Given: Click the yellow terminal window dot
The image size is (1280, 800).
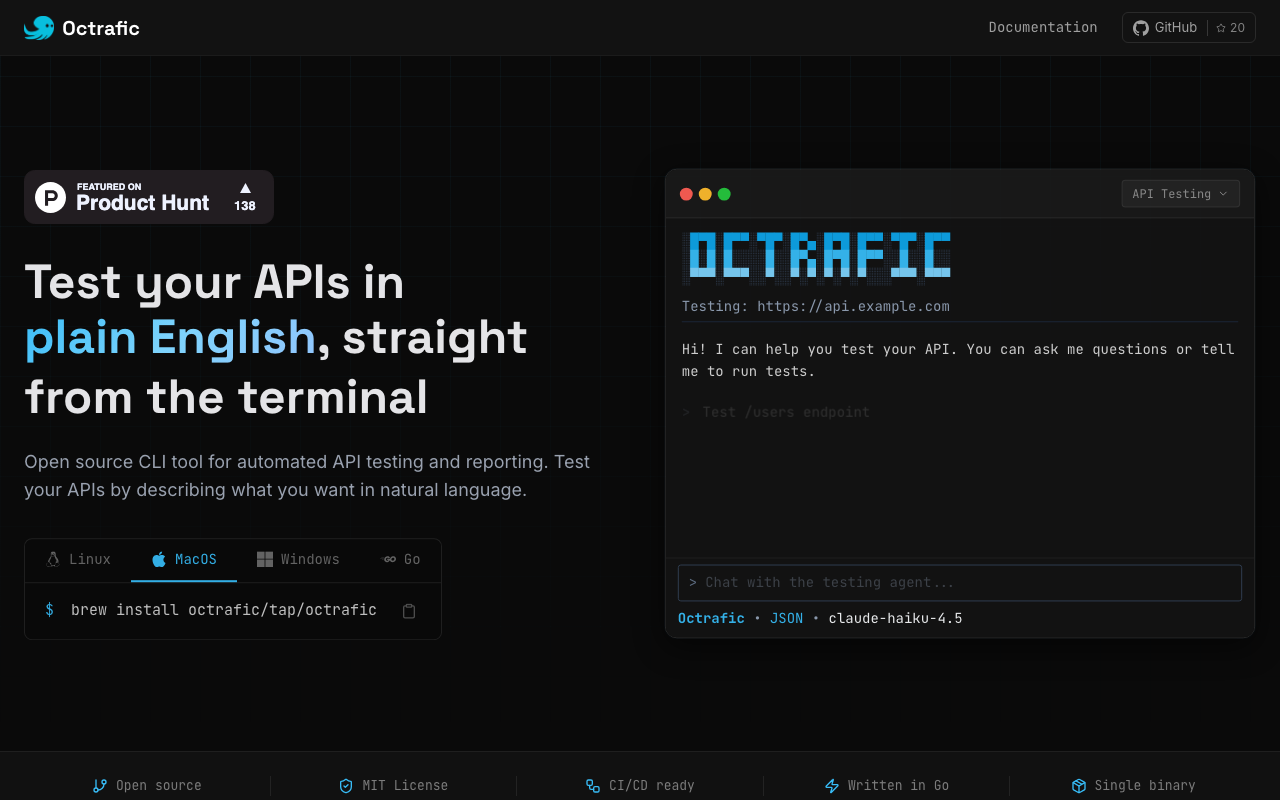Looking at the screenshot, I should (705, 194).
